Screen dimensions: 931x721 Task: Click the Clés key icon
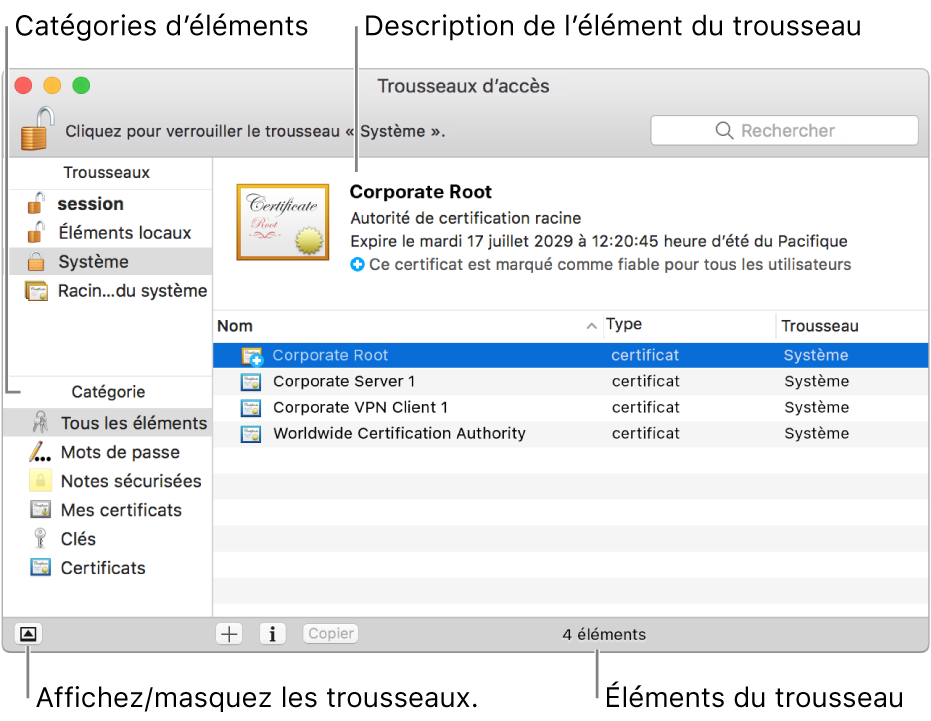click(x=40, y=538)
